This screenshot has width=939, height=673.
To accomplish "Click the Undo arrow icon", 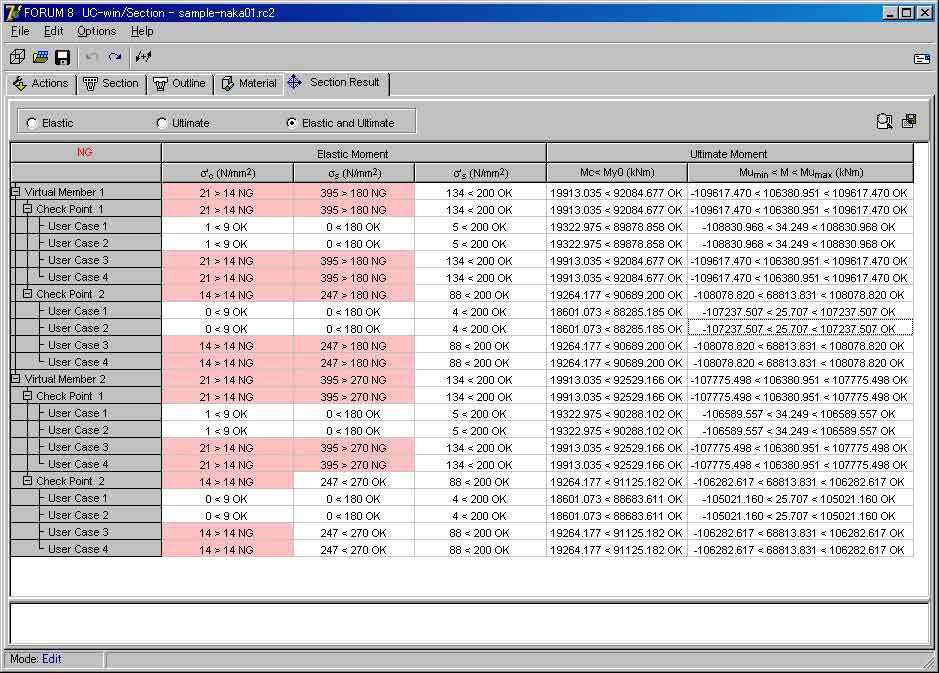I will (92, 57).
